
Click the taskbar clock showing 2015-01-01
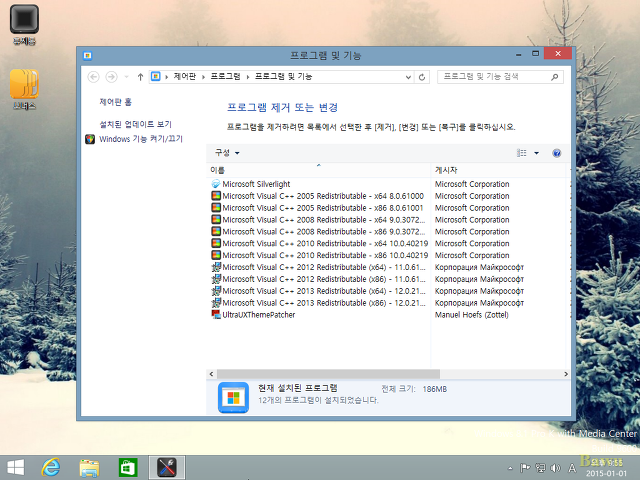click(x=607, y=468)
